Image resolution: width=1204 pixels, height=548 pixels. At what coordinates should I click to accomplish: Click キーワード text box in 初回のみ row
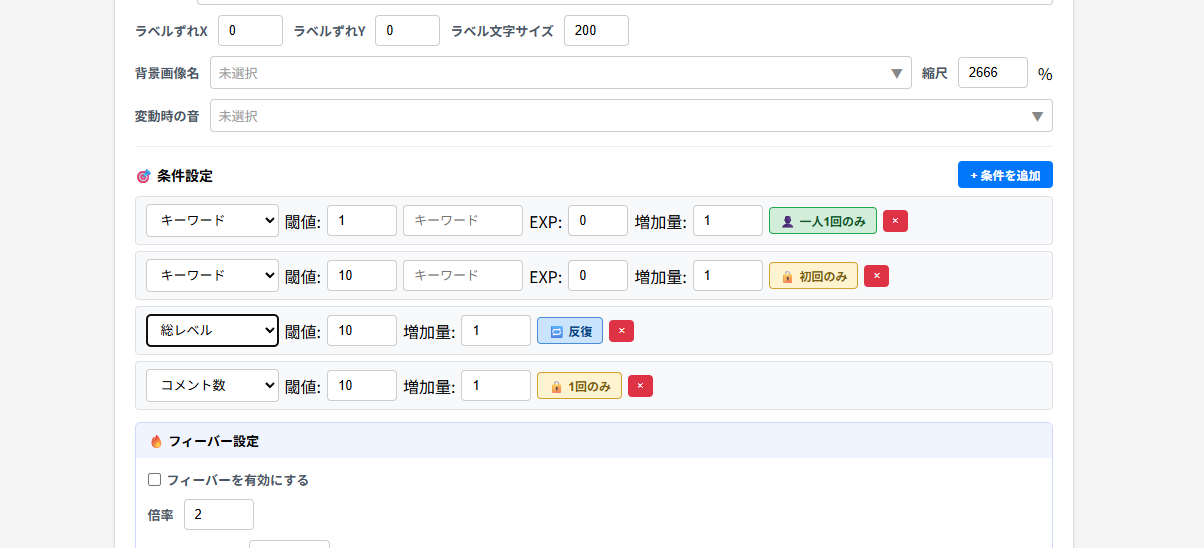(x=463, y=275)
